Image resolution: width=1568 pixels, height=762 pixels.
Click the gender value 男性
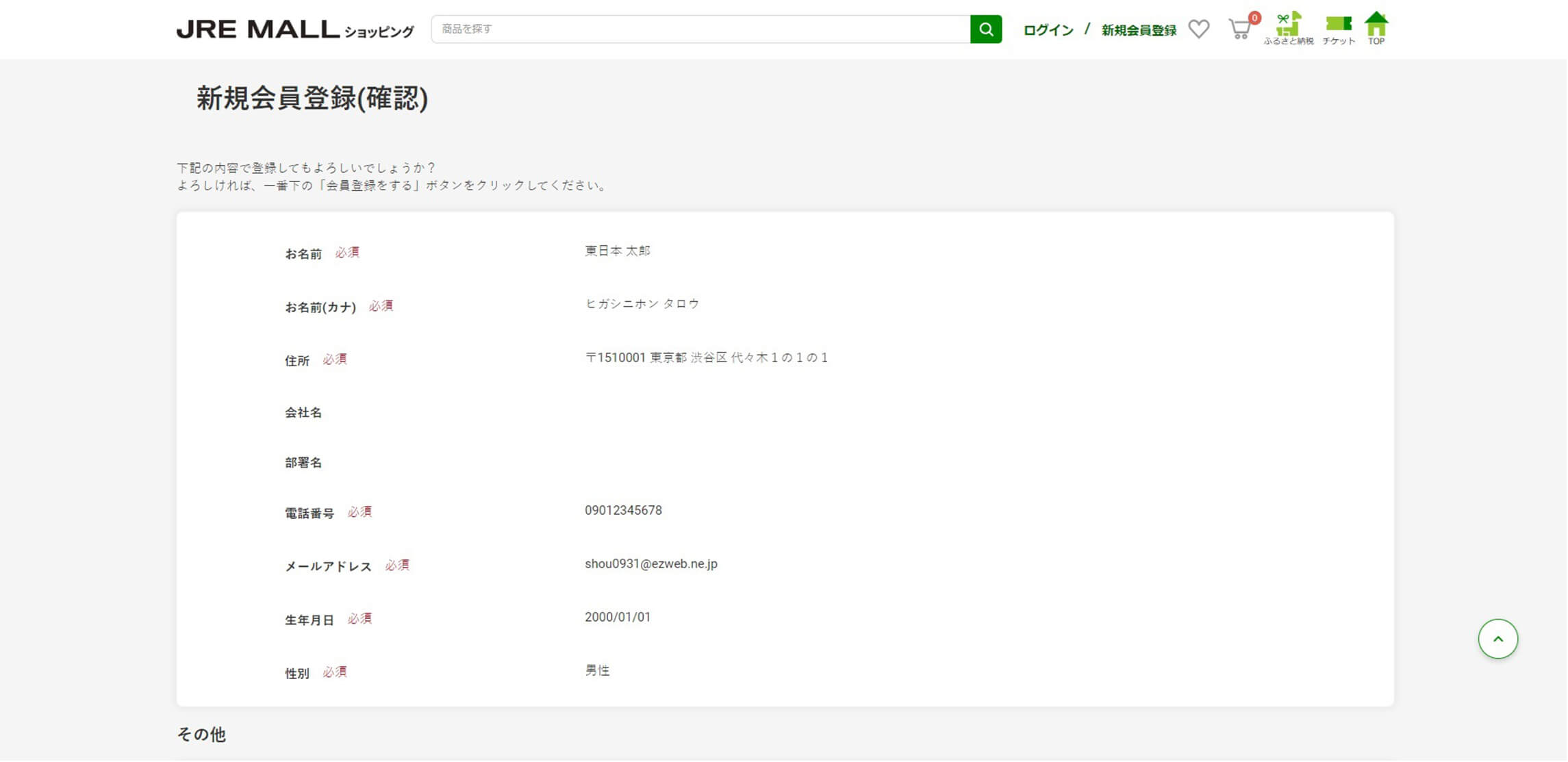click(x=597, y=671)
